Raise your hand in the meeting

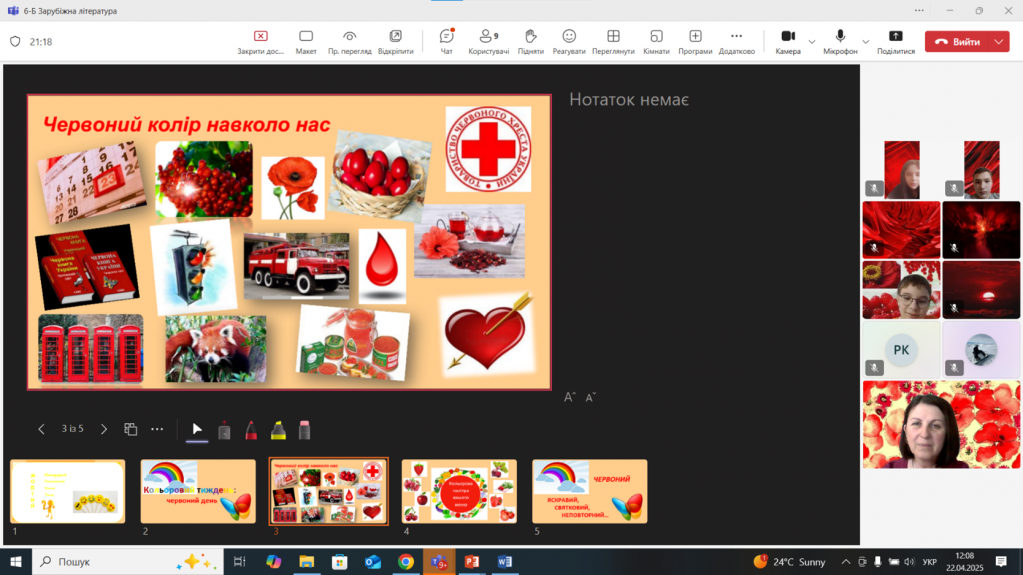point(531,41)
